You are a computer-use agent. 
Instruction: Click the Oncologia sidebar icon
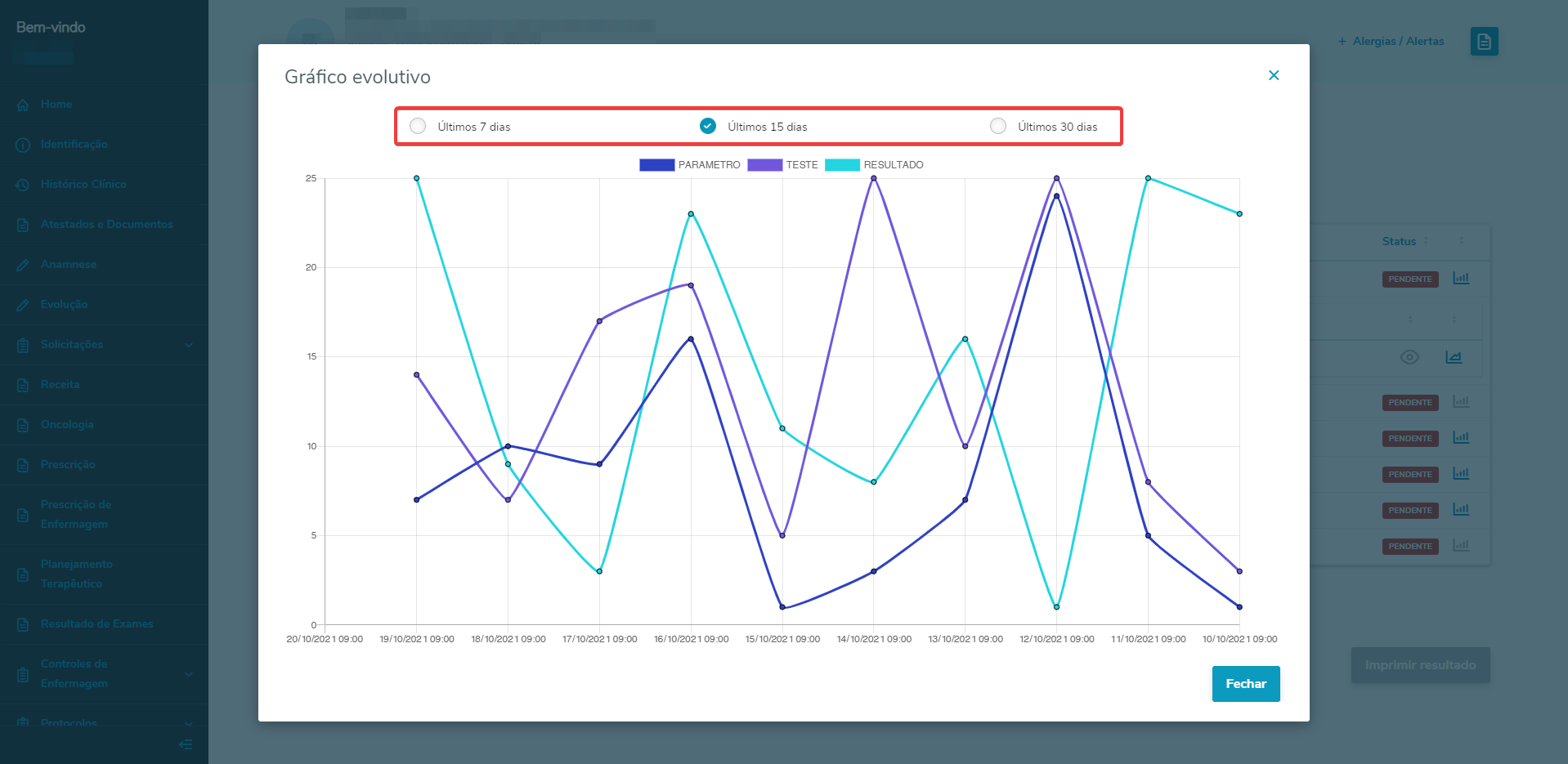click(x=23, y=425)
